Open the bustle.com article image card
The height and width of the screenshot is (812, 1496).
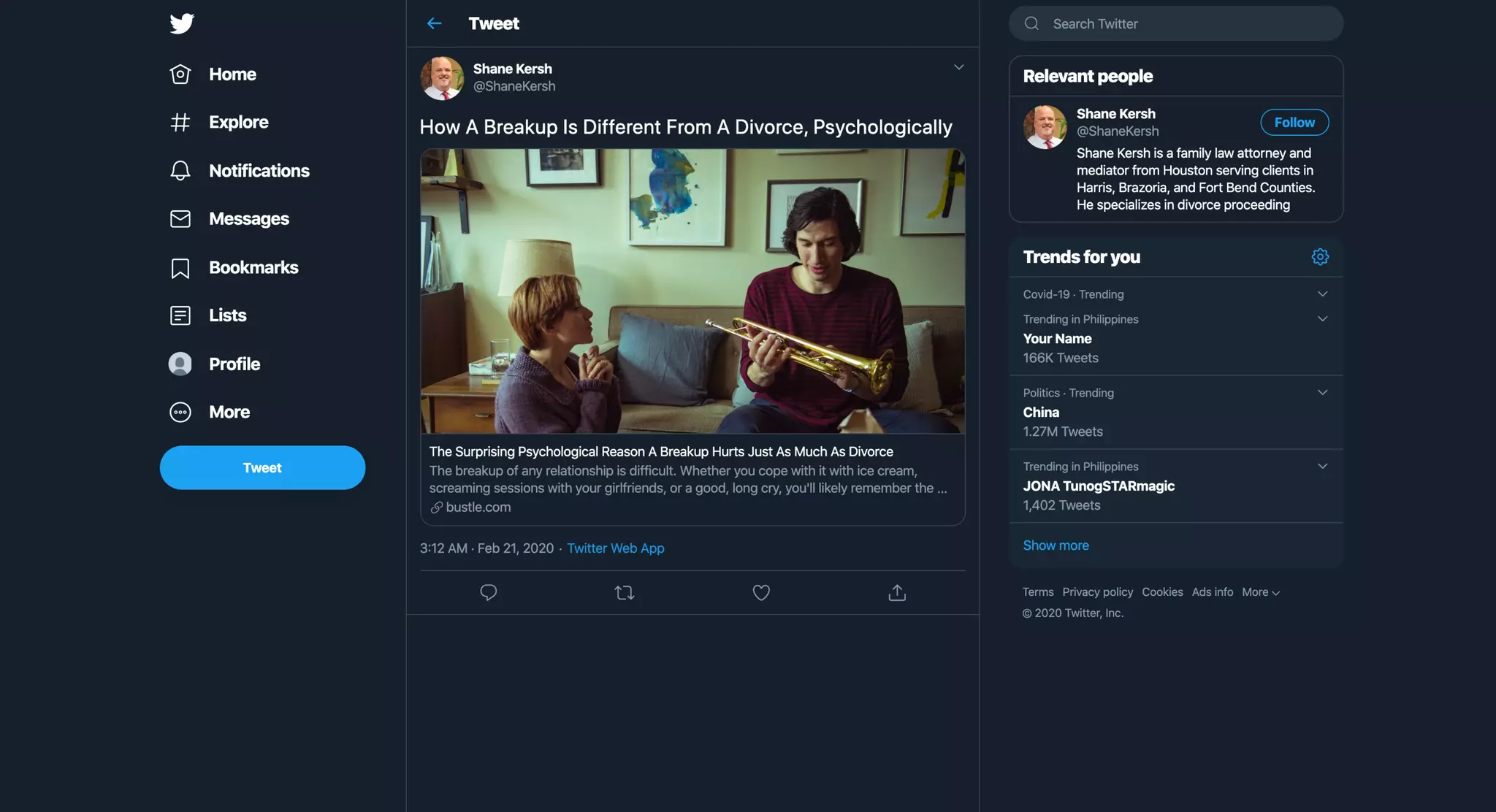pyautogui.click(x=692, y=292)
